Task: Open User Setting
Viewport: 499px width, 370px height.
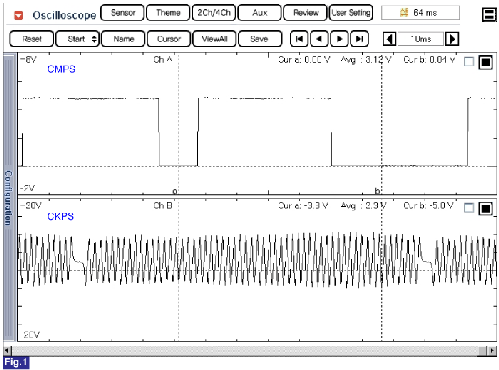Action: pyautogui.click(x=351, y=13)
